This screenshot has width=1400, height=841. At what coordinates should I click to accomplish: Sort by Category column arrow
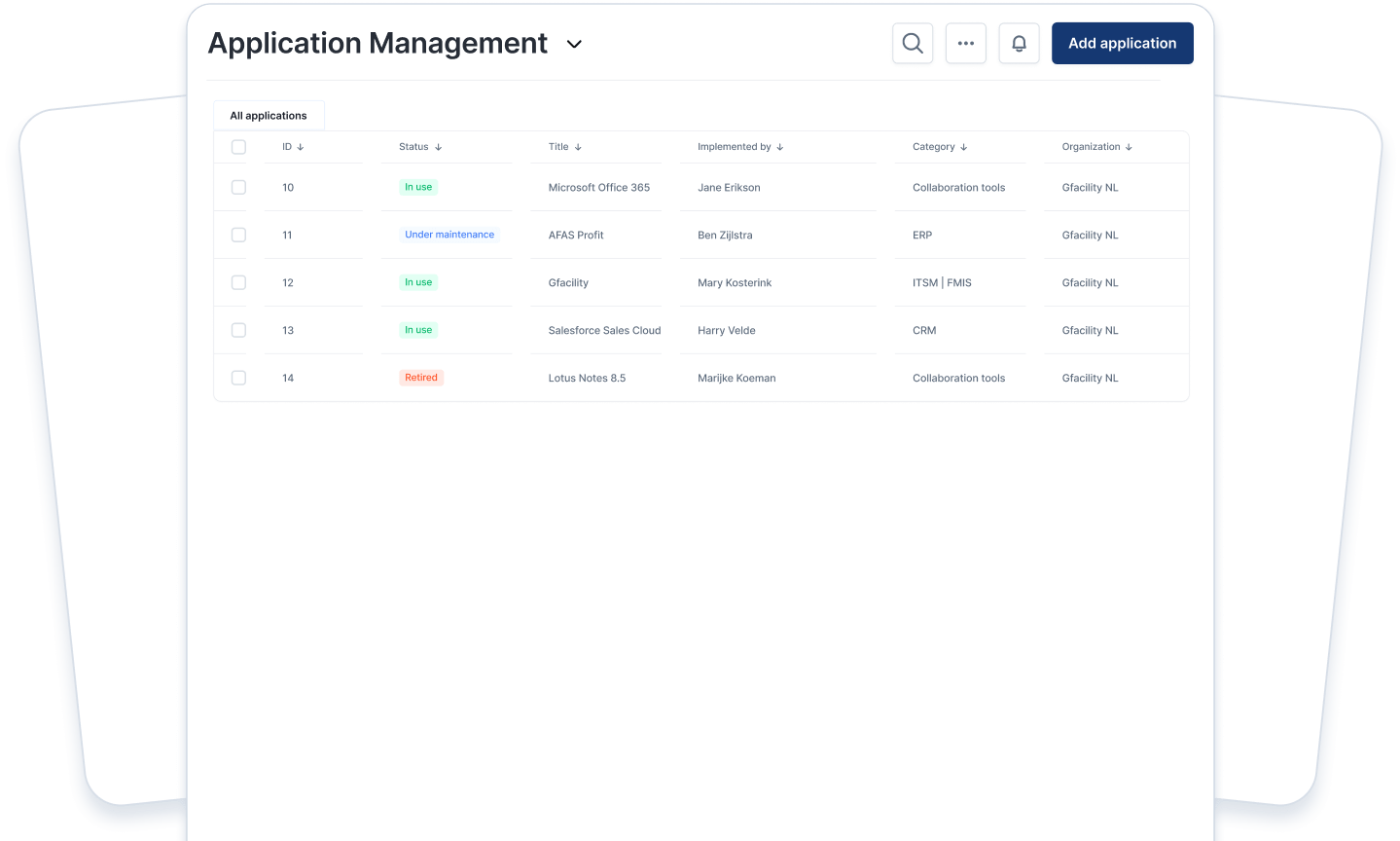(964, 148)
